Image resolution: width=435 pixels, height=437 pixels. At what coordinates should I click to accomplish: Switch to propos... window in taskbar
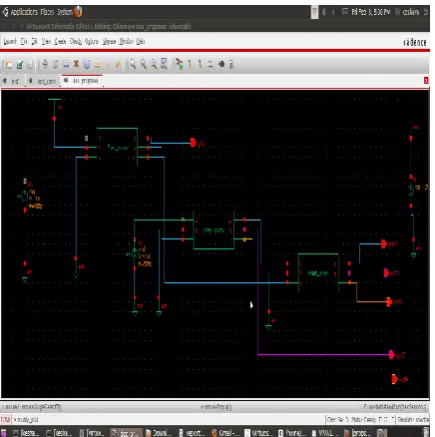pos(358,433)
